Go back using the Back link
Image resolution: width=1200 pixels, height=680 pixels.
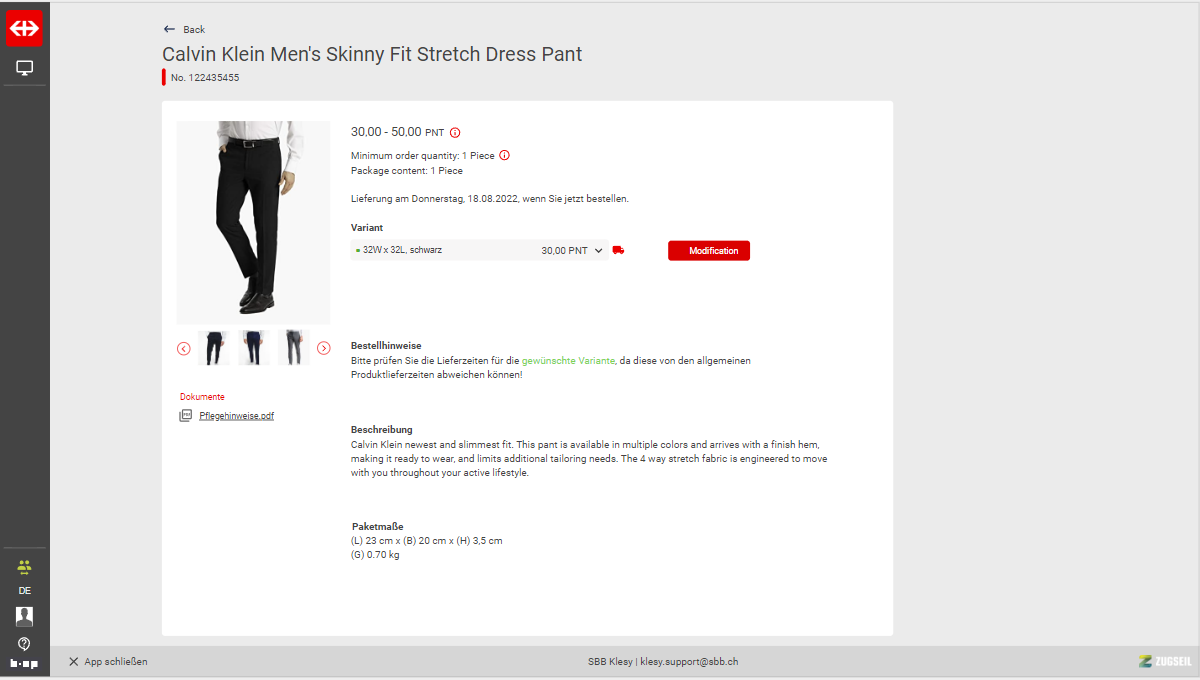pyautogui.click(x=184, y=30)
